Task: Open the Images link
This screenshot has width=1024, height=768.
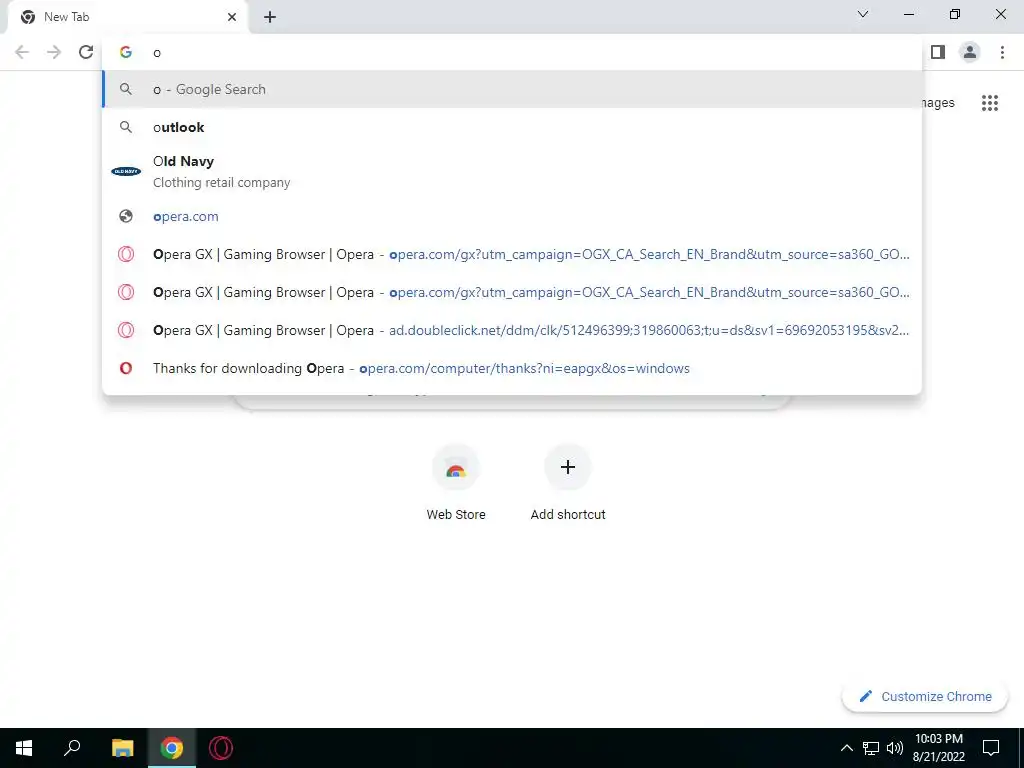Action: (938, 103)
